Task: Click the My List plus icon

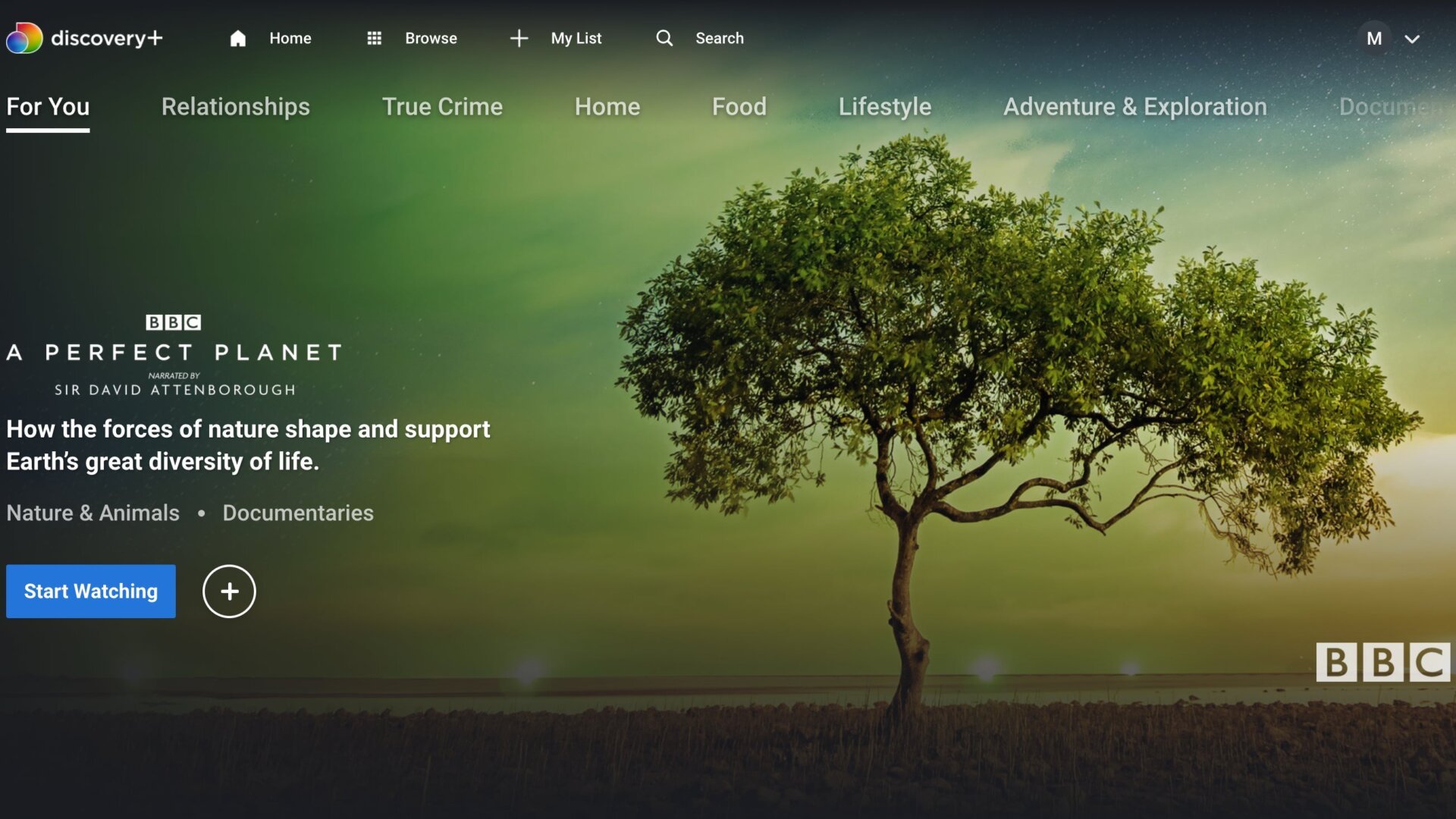Action: tap(519, 38)
